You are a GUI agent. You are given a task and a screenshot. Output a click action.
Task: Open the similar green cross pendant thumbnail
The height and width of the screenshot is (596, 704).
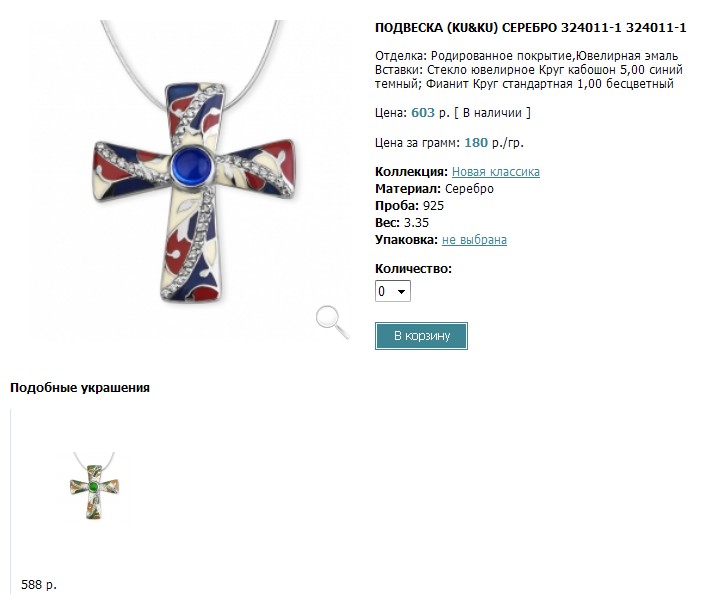tap(94, 486)
